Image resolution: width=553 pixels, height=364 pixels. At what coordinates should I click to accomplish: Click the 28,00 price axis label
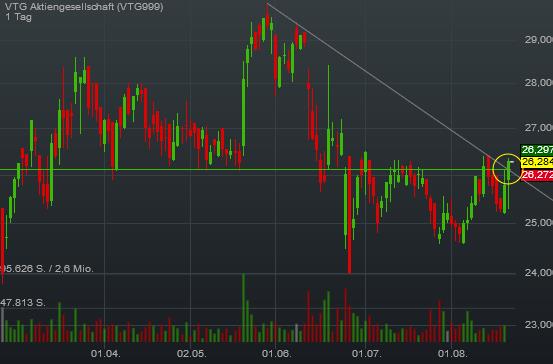click(x=539, y=83)
